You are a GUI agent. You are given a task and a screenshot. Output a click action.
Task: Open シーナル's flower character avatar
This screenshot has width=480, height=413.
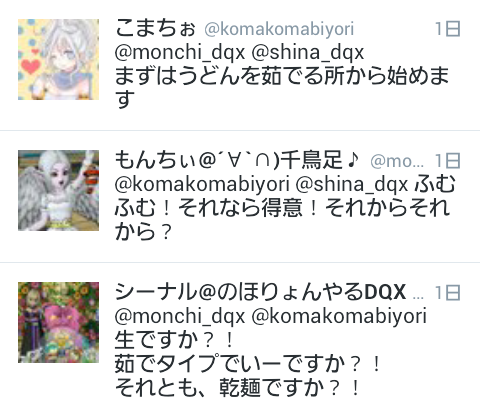pos(58,322)
